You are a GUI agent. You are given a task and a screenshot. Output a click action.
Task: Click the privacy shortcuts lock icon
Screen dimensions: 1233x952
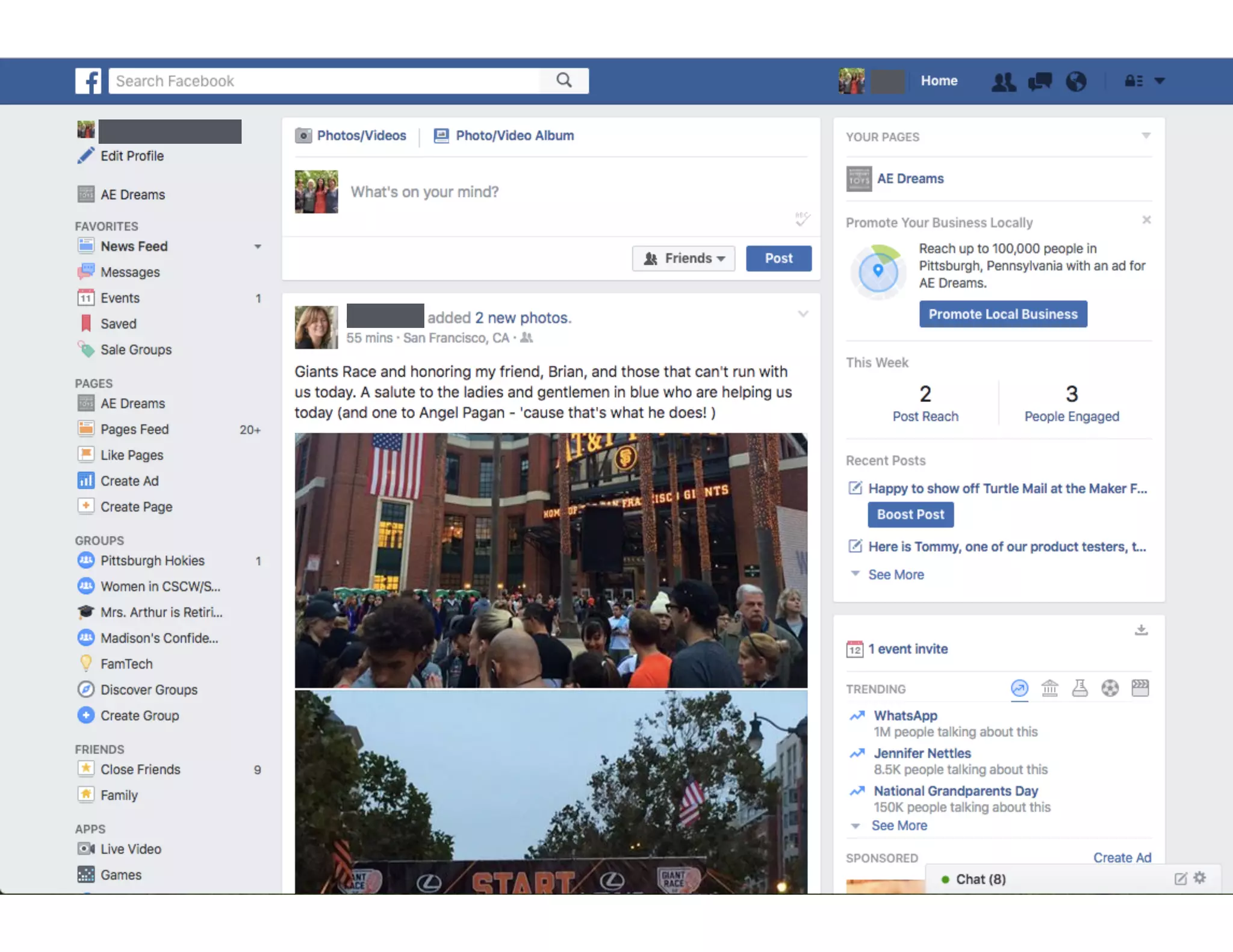(1134, 81)
